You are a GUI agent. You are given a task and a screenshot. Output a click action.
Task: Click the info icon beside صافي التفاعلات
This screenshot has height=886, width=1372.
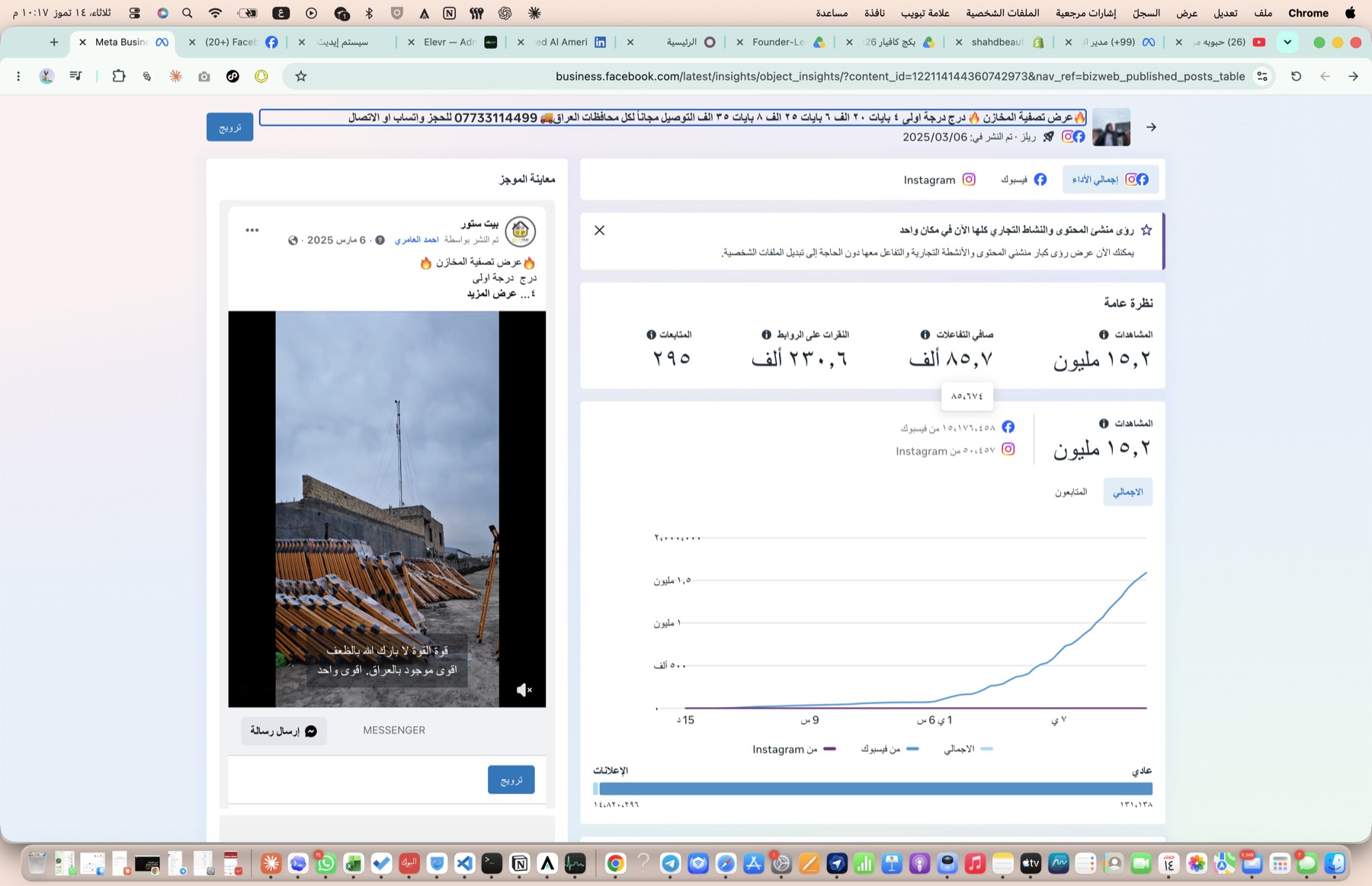(925, 334)
